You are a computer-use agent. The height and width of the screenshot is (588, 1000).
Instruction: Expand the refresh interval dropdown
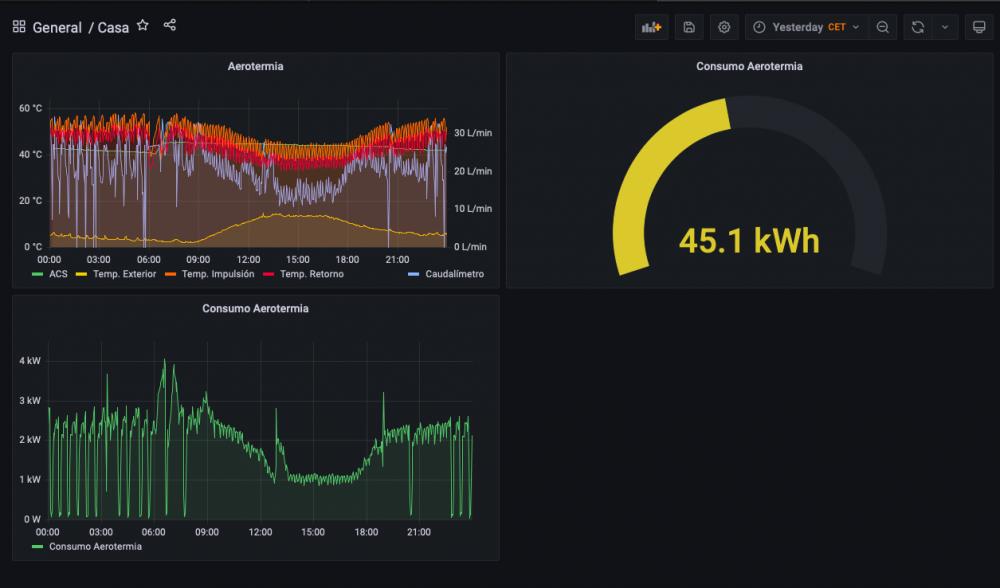point(945,27)
